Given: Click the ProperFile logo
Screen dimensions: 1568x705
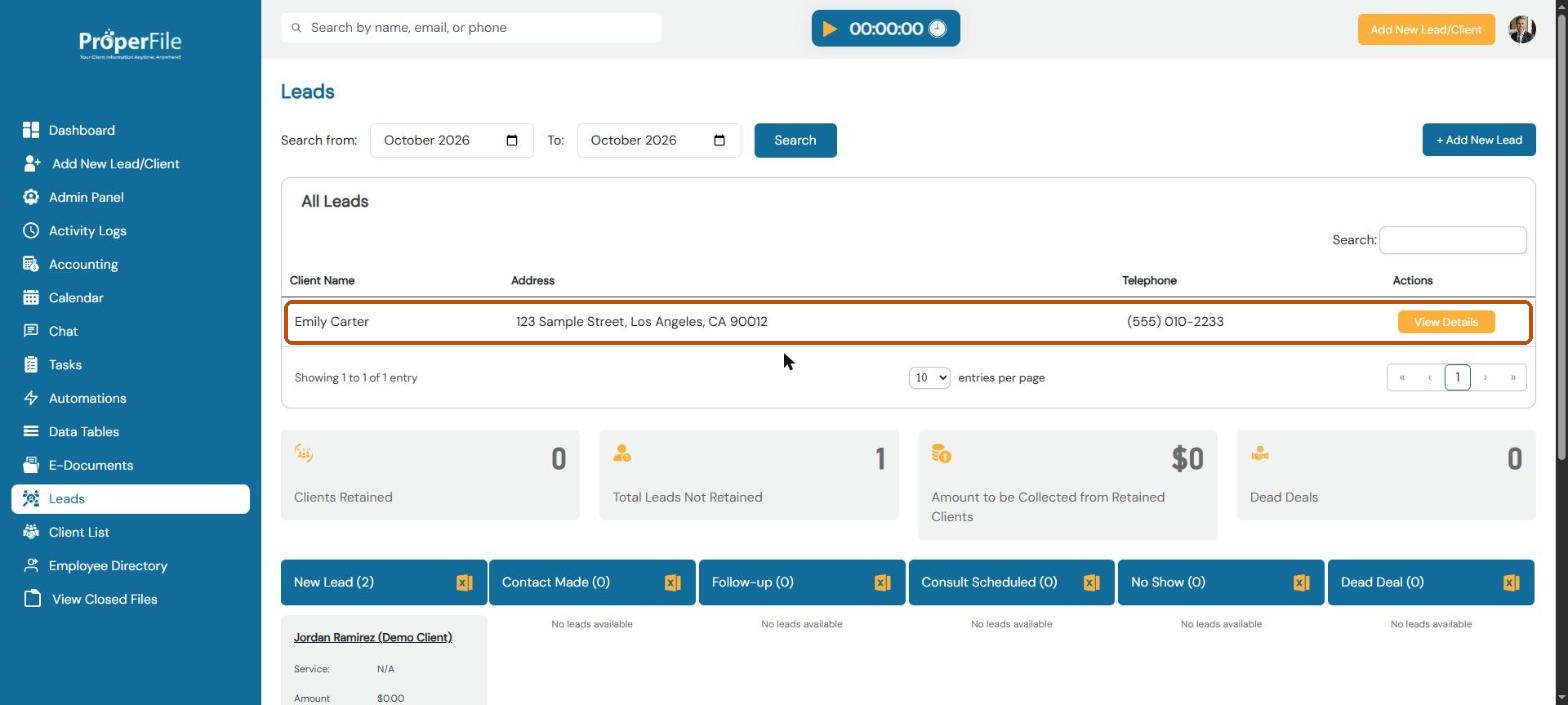Looking at the screenshot, I should (130, 43).
